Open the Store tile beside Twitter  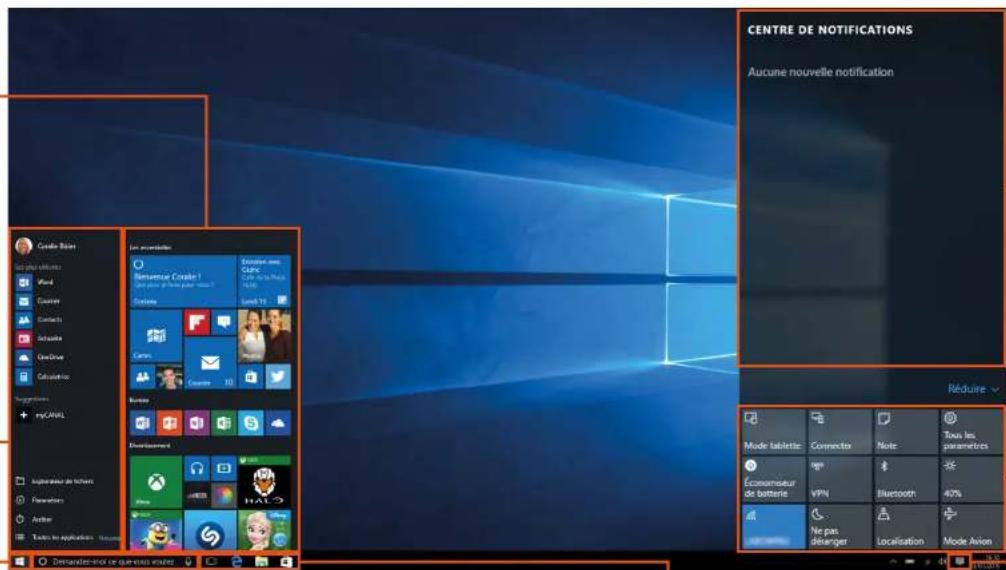click(250, 377)
